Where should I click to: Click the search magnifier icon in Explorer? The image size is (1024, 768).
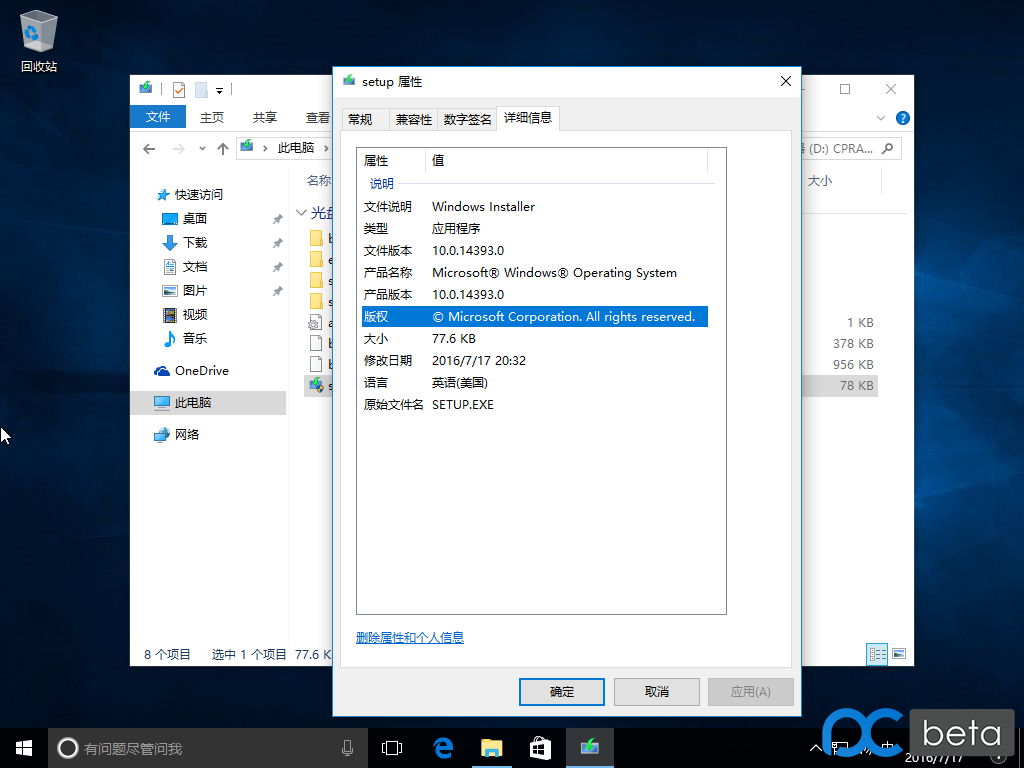(x=887, y=149)
